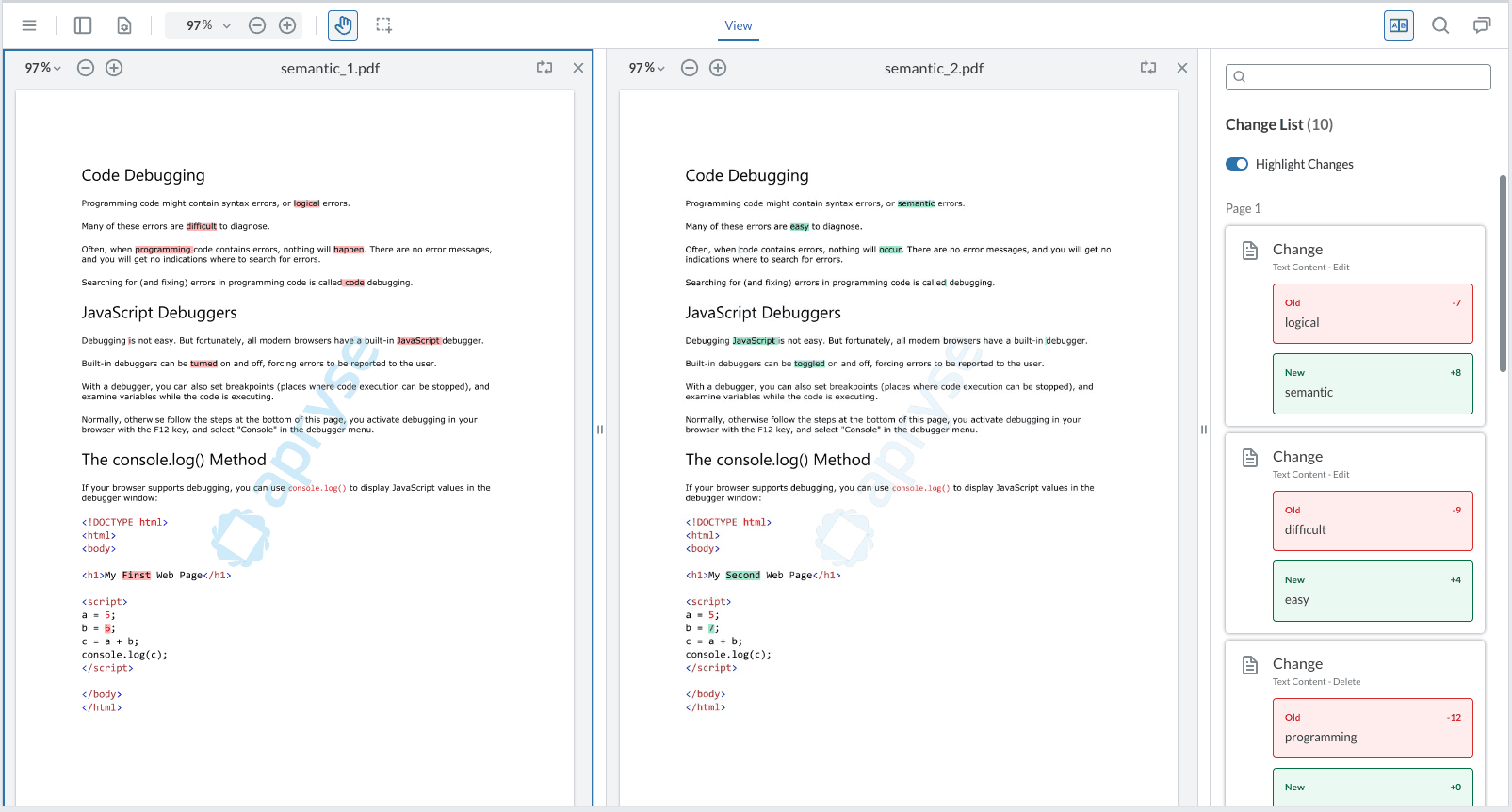Select the new 'semantic' change card

tap(1373, 383)
